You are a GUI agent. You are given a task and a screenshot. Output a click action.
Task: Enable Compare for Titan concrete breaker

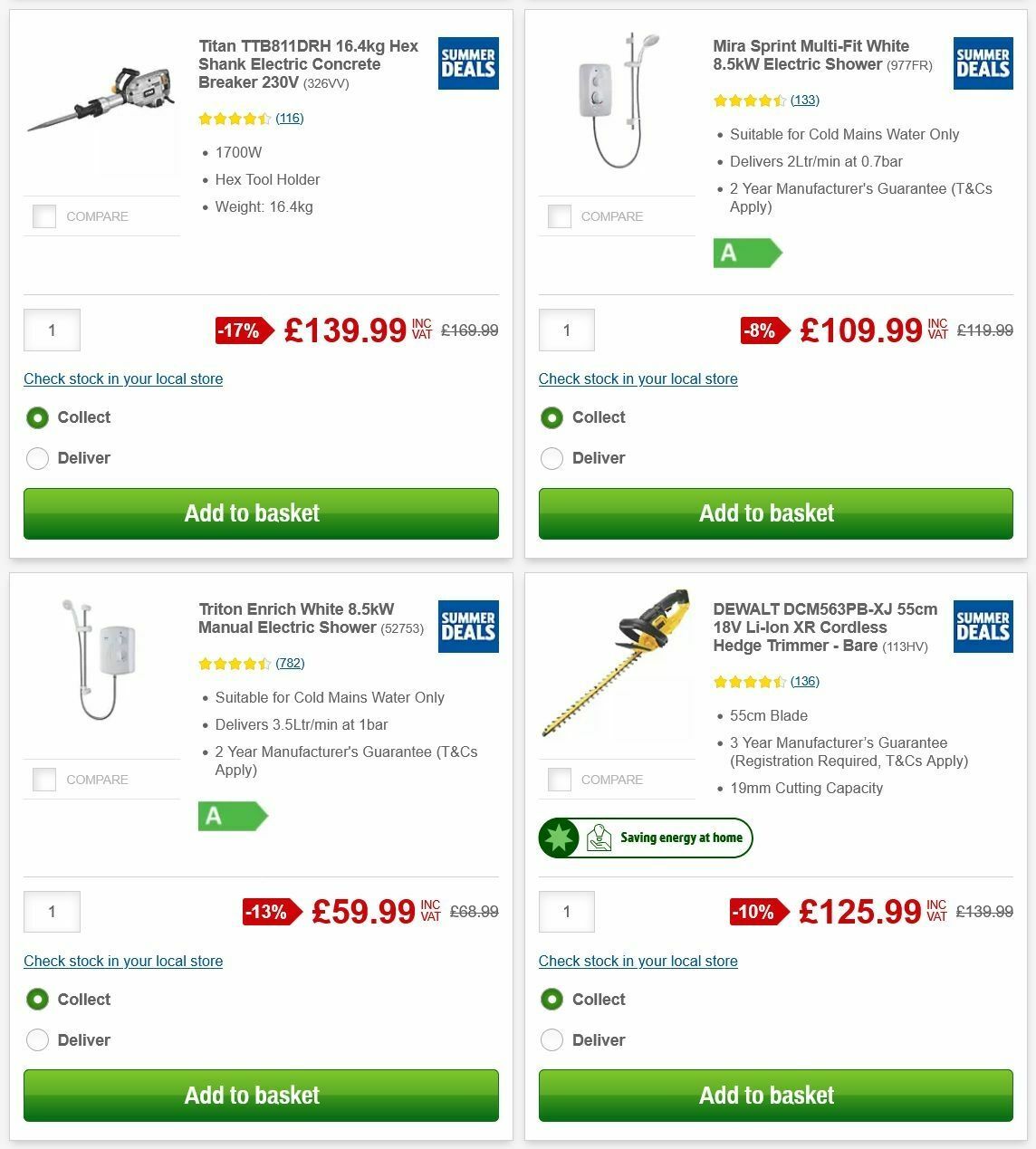[x=43, y=216]
